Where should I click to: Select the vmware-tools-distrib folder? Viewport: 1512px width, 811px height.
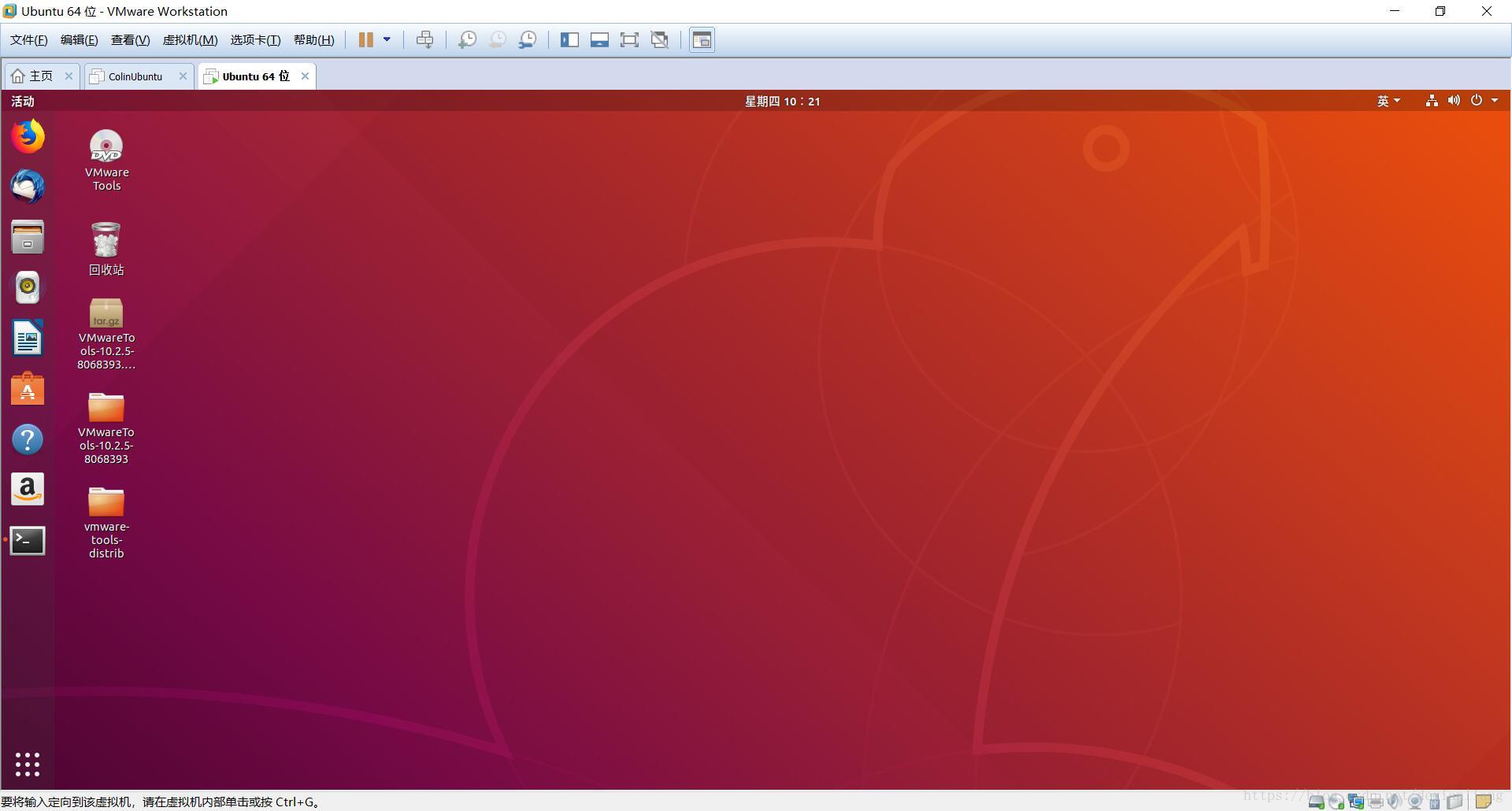[x=106, y=523]
